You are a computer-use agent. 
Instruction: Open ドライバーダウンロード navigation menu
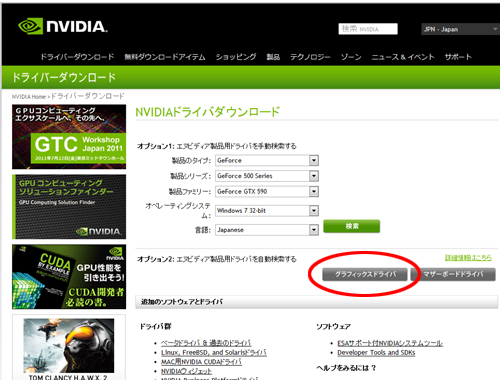tap(77, 57)
